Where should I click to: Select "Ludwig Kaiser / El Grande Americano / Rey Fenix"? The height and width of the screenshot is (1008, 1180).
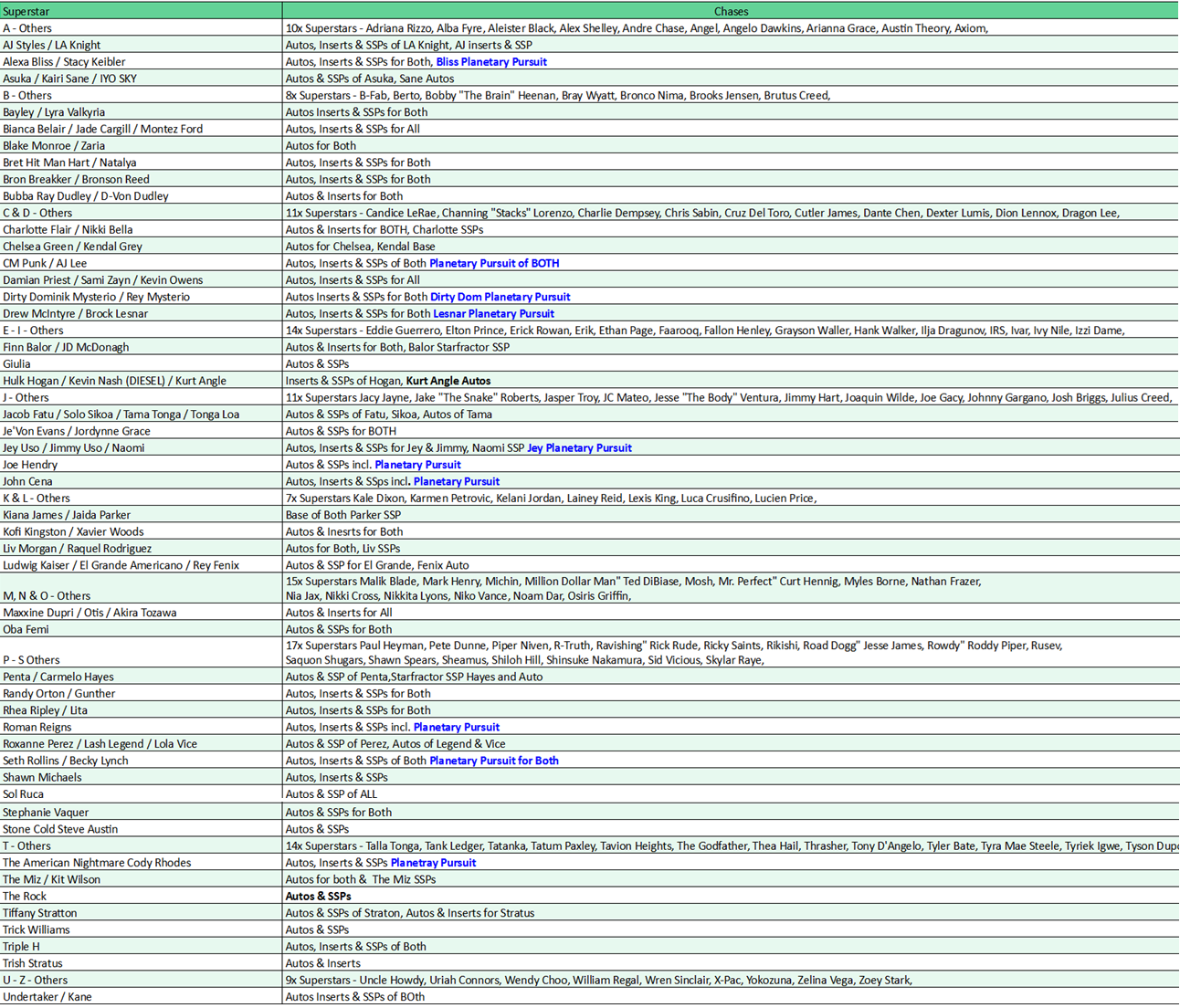[141, 565]
